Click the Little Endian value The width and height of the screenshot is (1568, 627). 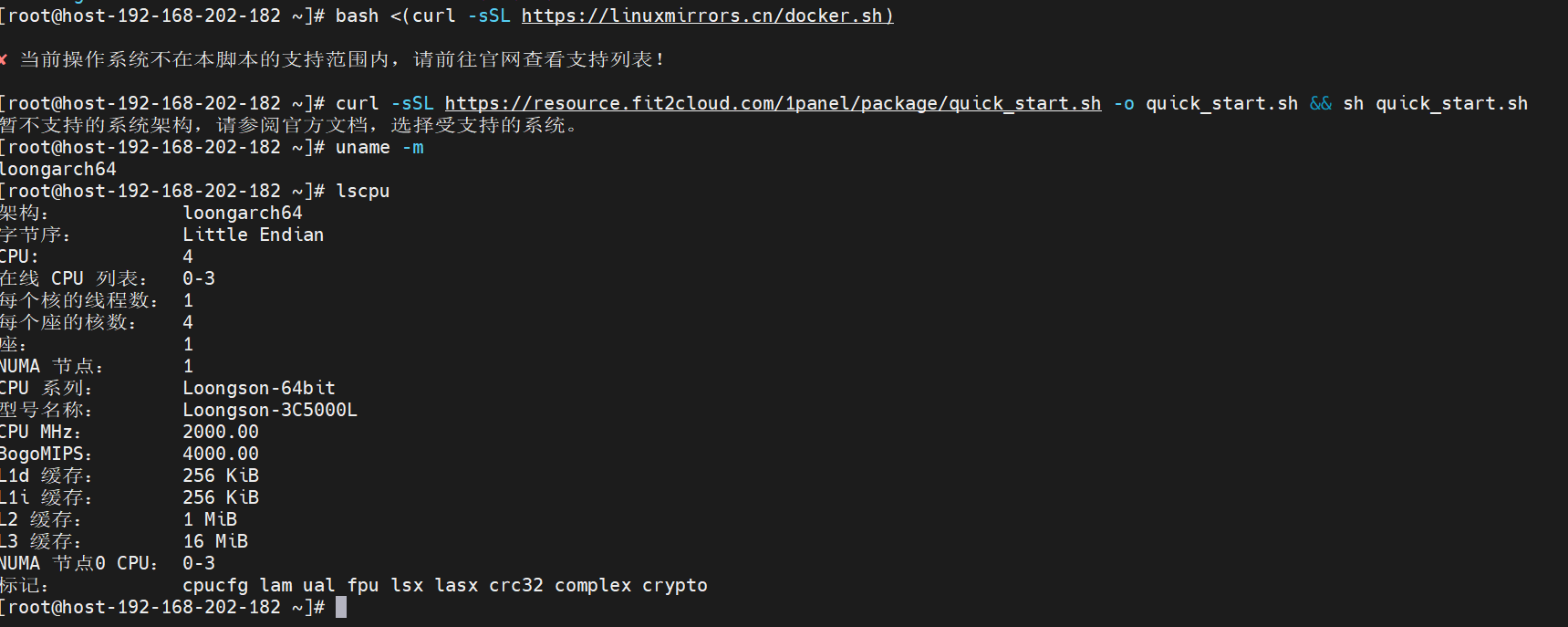pos(254,235)
